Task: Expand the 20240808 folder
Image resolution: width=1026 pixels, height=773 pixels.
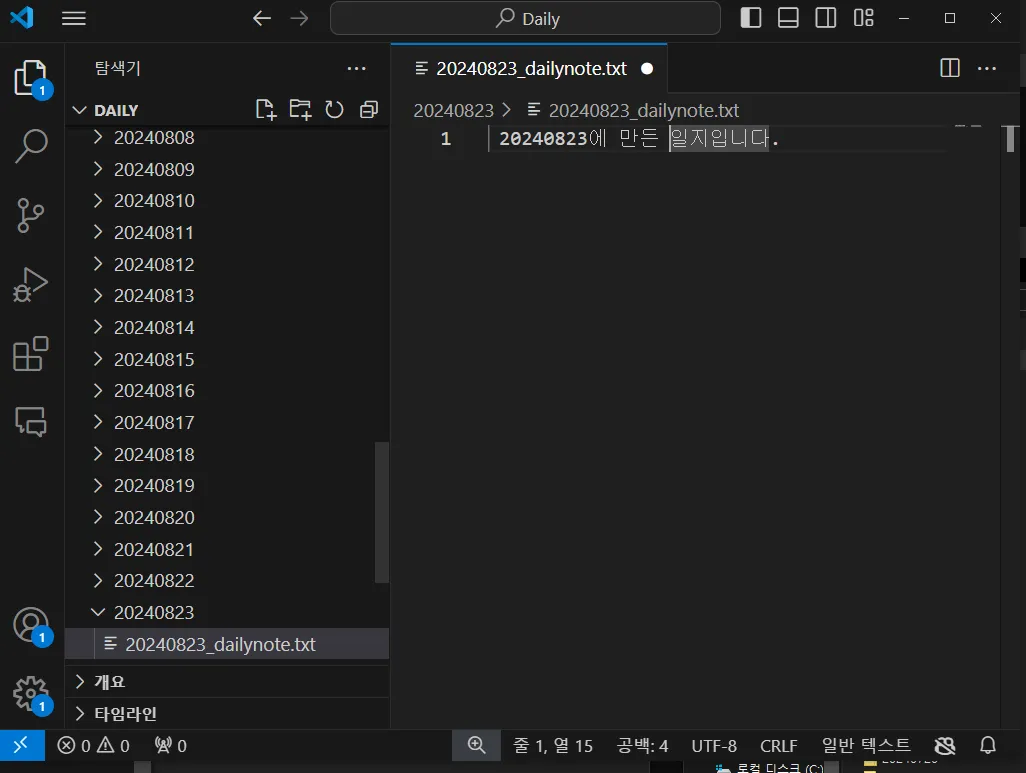Action: click(x=227, y=137)
